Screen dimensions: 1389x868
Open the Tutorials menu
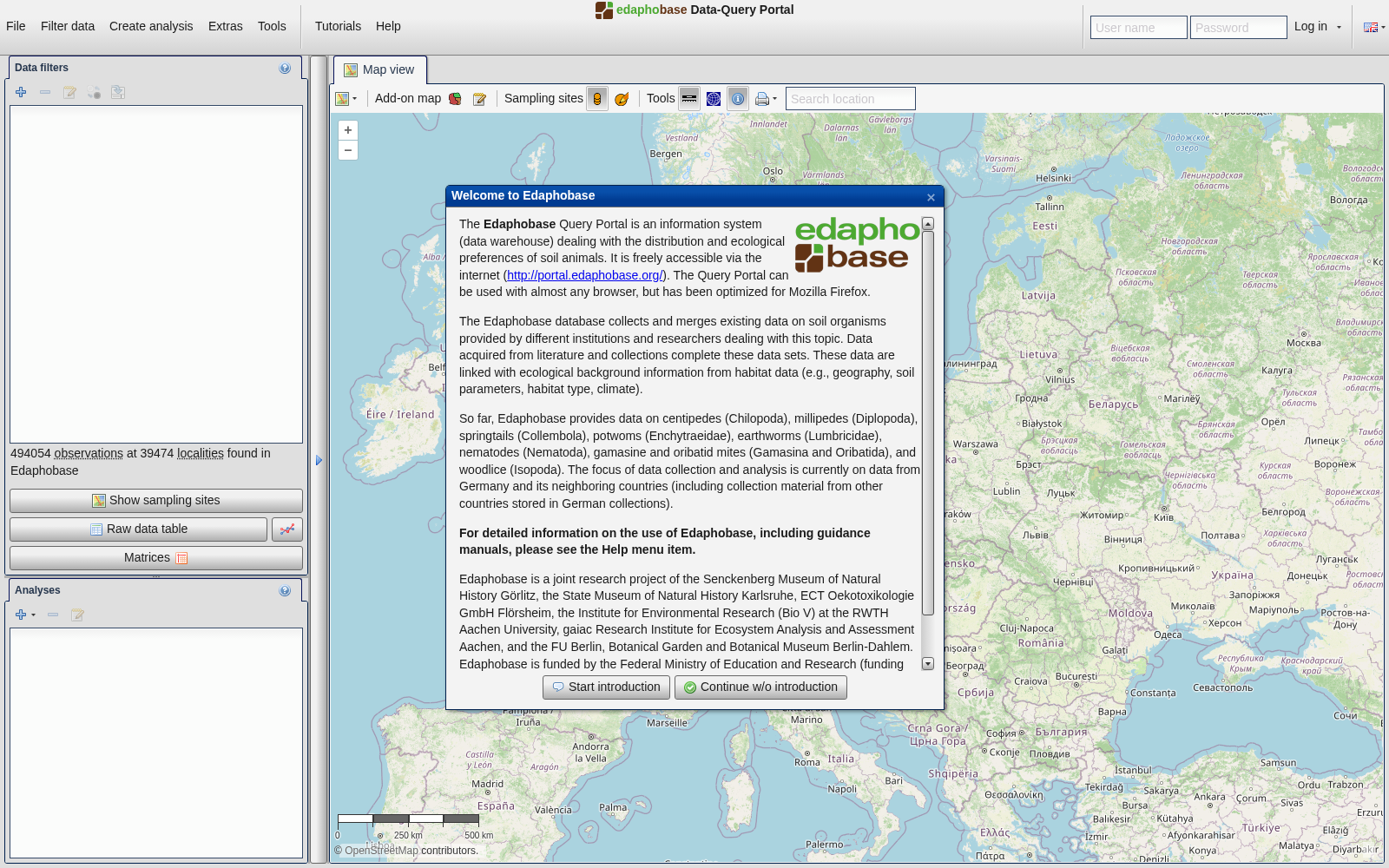click(338, 26)
